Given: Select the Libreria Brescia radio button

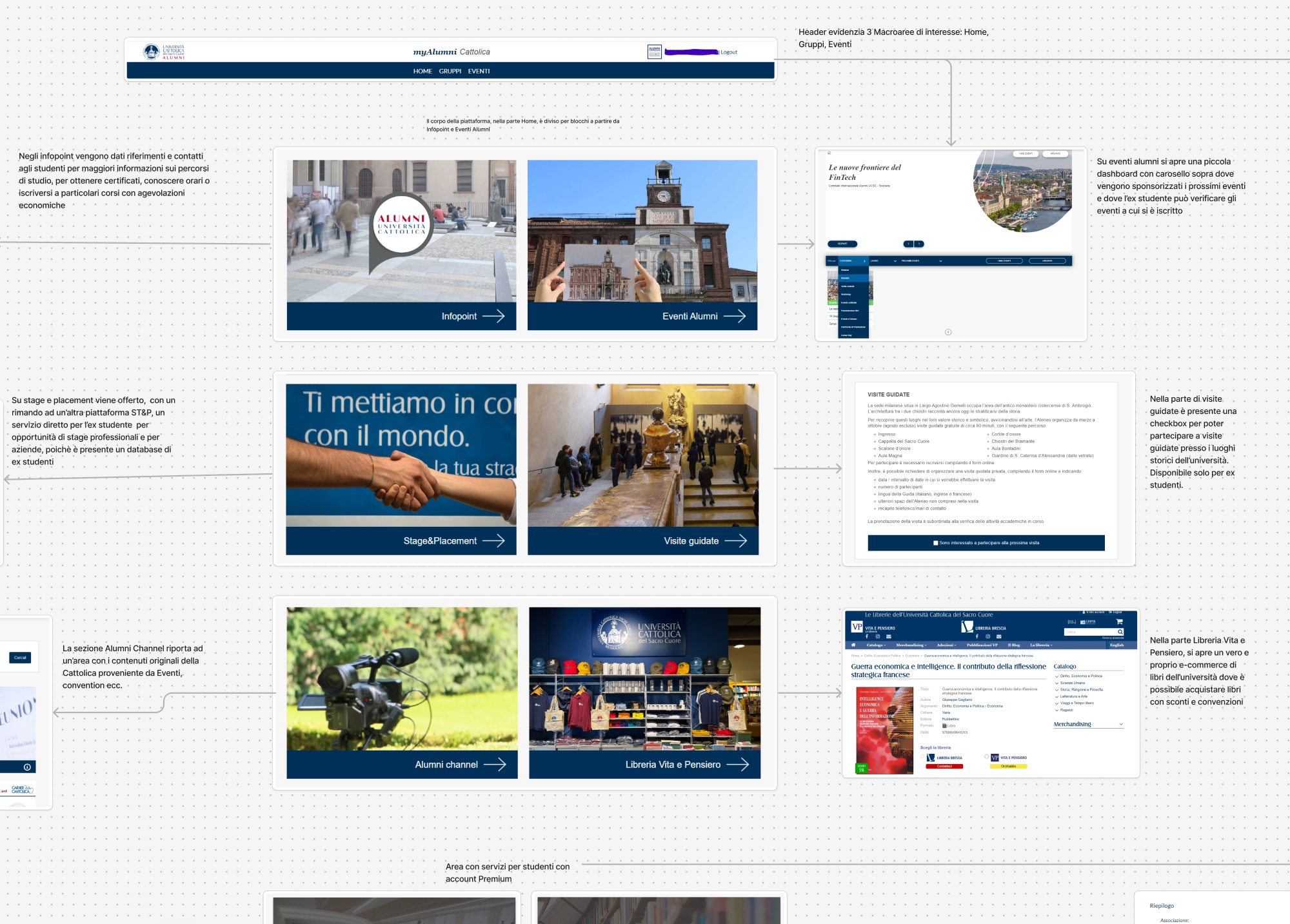Looking at the screenshot, I should point(923,757).
